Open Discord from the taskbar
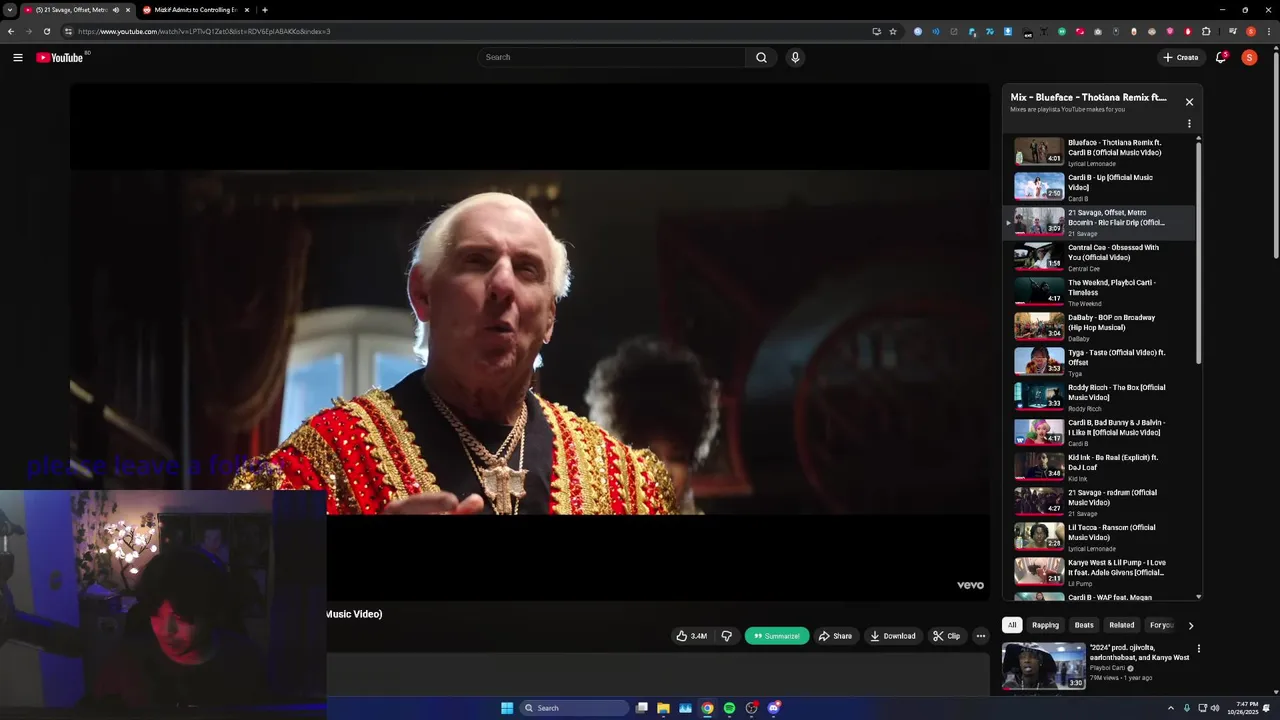 pyautogui.click(x=773, y=708)
